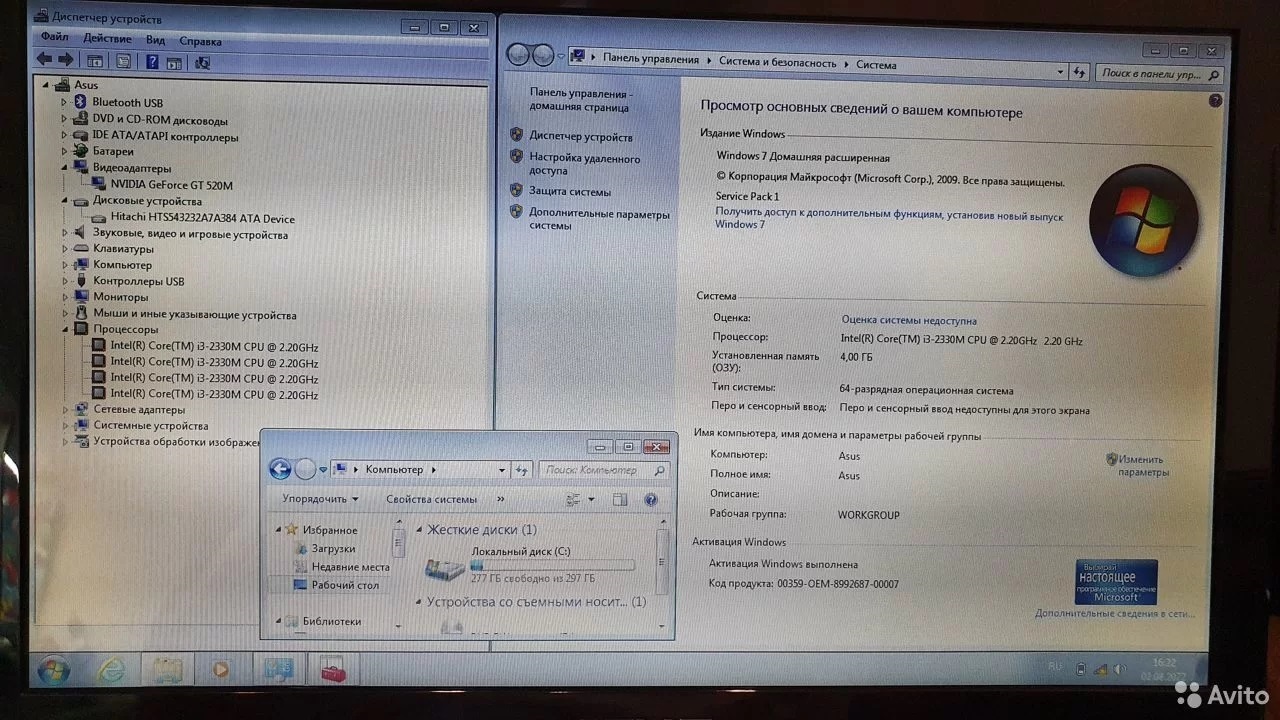Open Диспетчер устройств link in System sidebar

coord(581,137)
